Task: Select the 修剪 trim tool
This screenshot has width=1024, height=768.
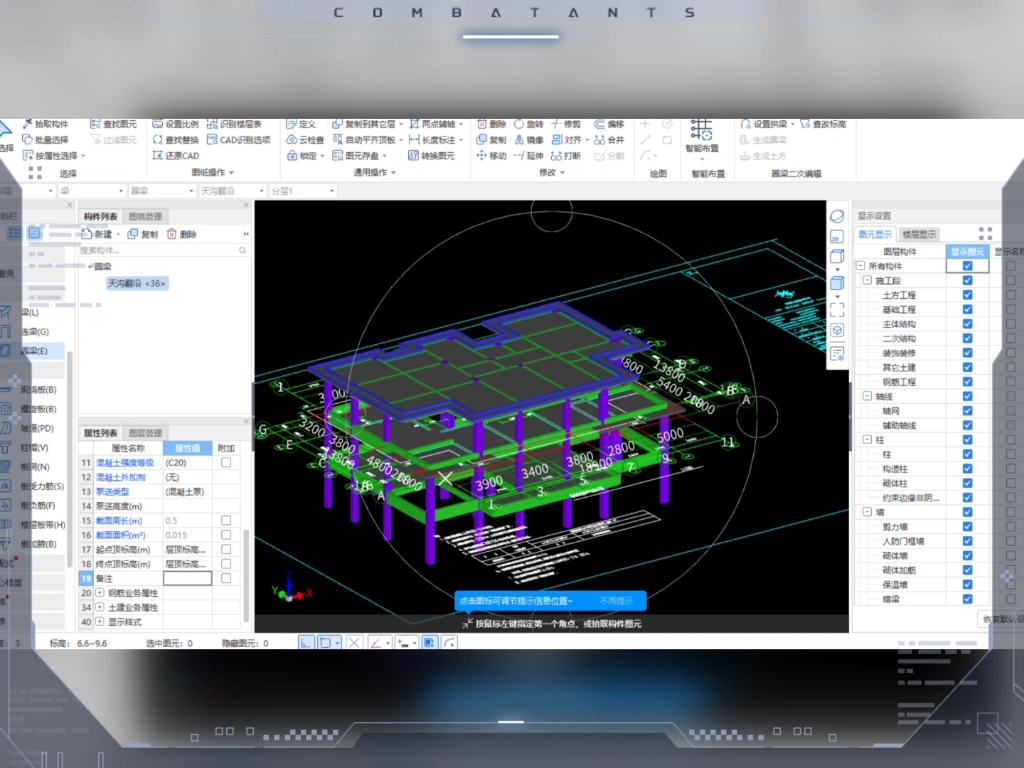Action: (x=566, y=124)
